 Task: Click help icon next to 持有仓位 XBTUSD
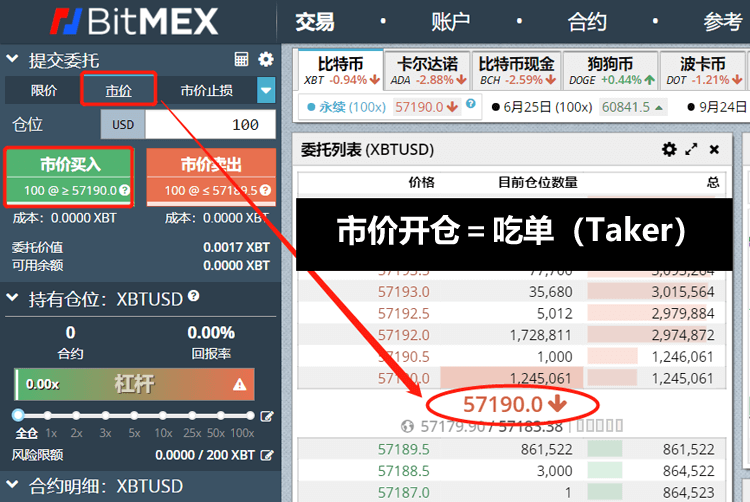(193, 296)
